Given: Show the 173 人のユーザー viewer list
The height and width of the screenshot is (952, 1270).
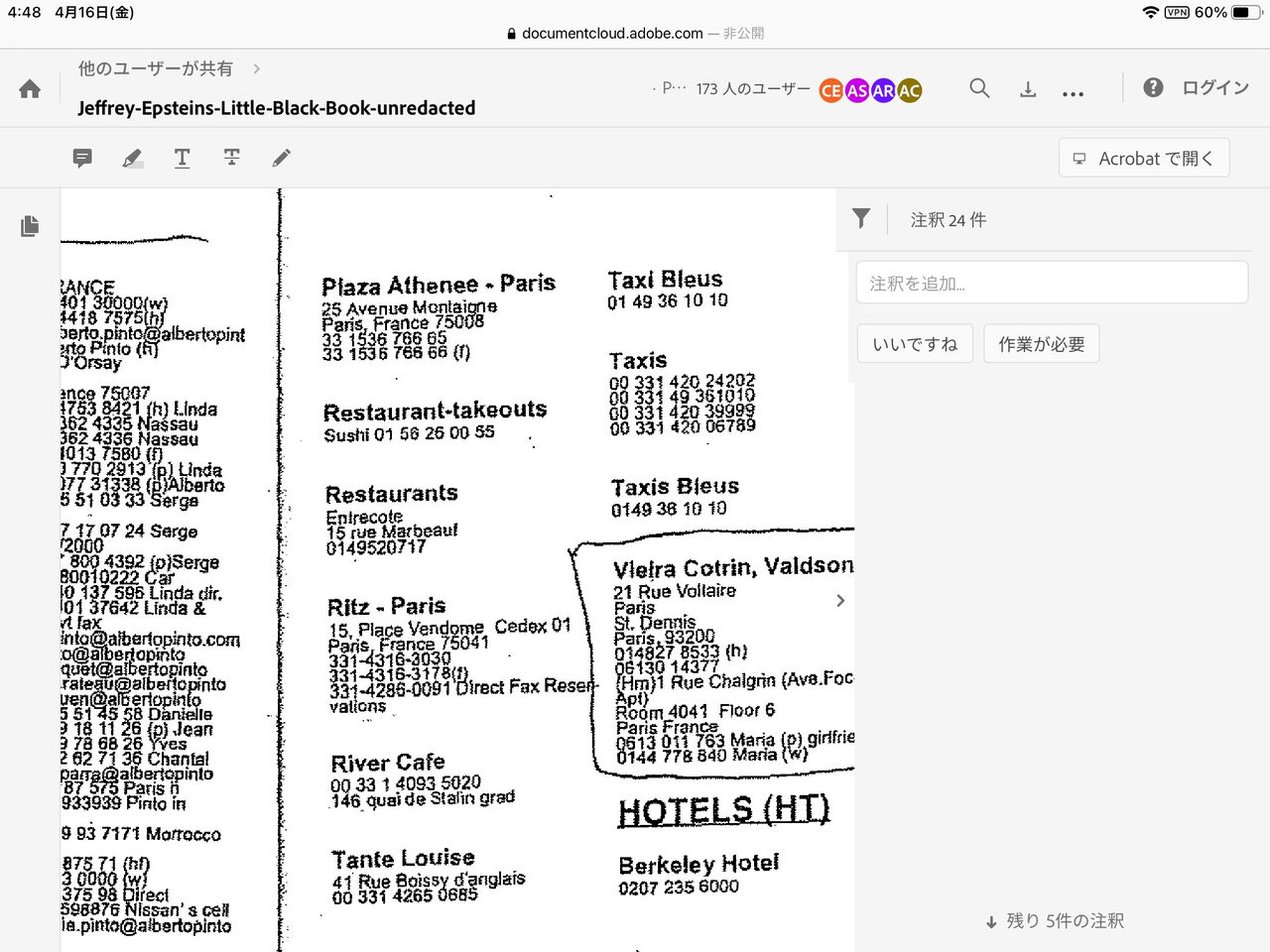Looking at the screenshot, I should point(753,89).
